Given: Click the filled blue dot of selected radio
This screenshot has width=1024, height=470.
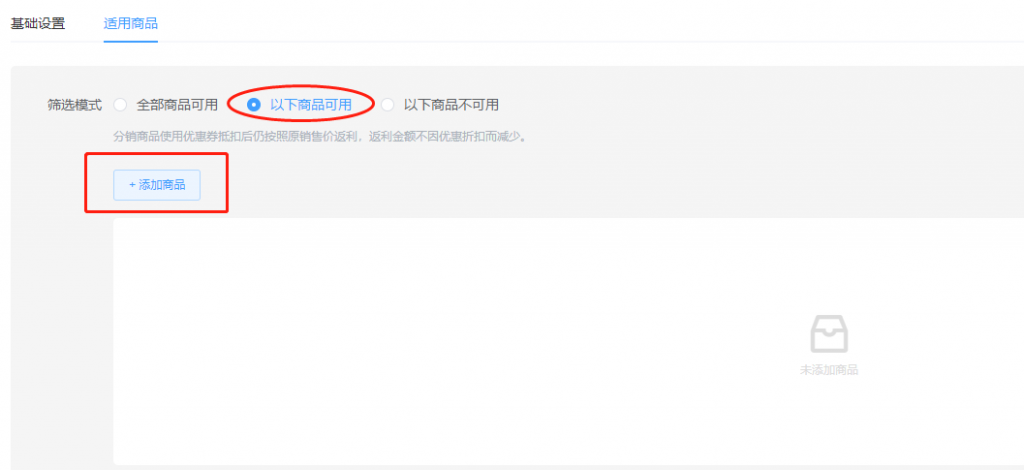Looking at the screenshot, I should (x=254, y=105).
